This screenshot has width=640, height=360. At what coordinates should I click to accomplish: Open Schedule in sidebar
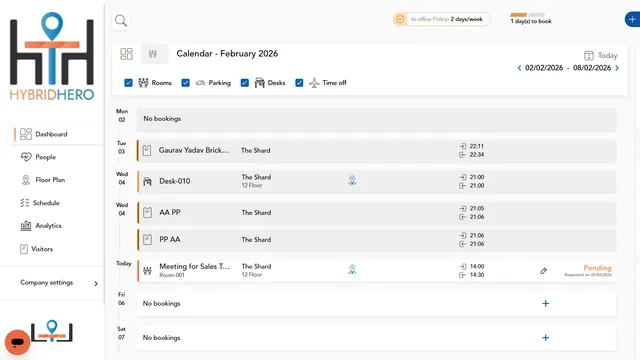coord(46,203)
